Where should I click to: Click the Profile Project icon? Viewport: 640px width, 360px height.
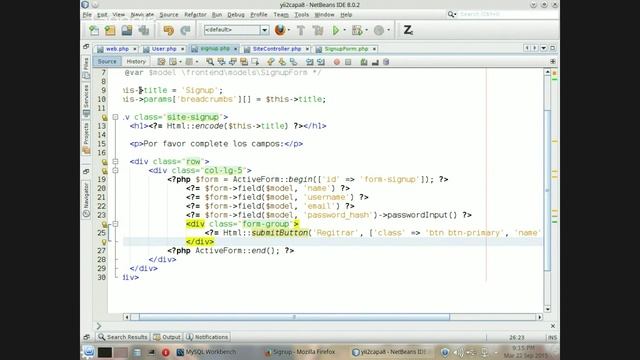(379, 30)
